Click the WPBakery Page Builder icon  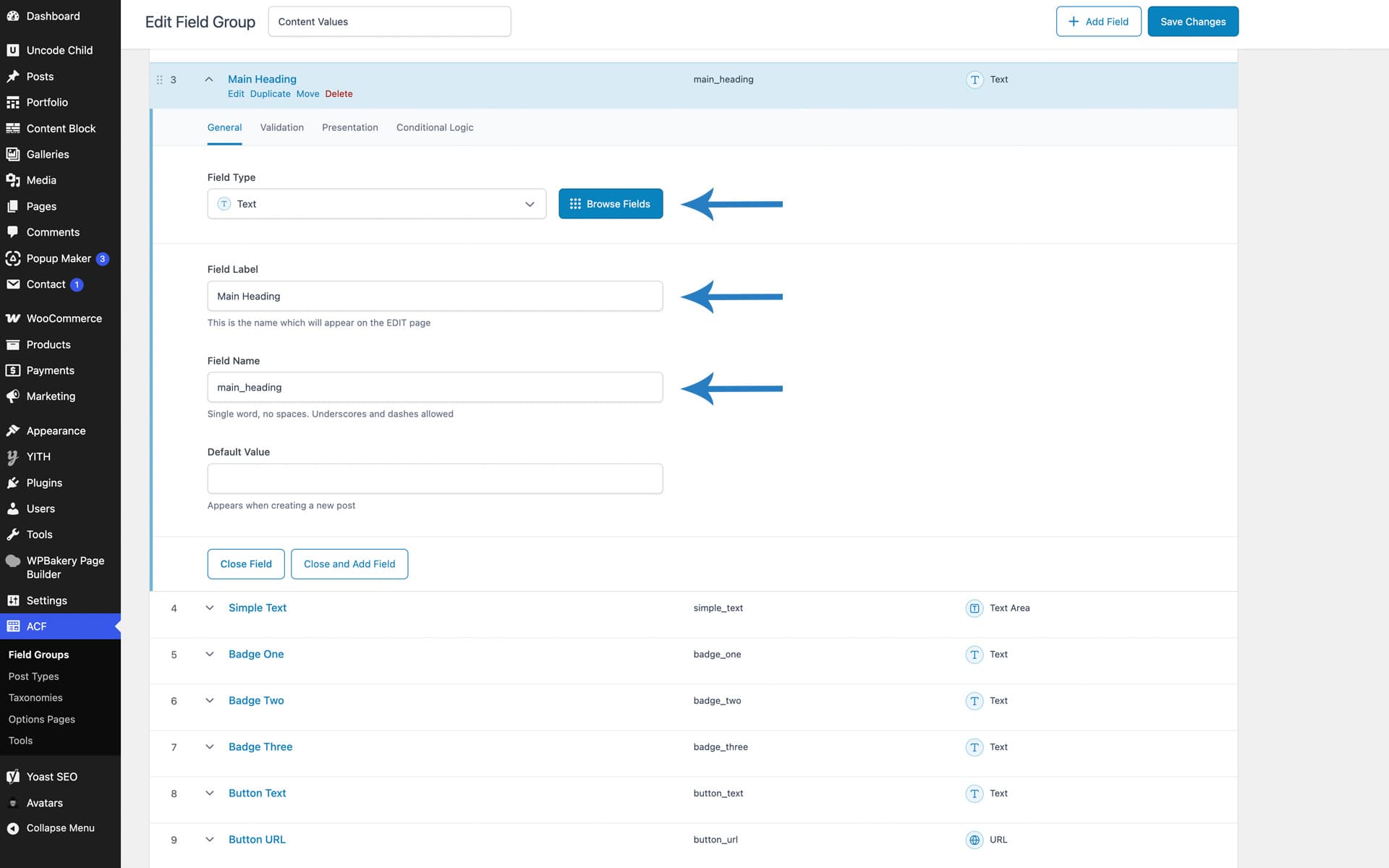pos(13,561)
